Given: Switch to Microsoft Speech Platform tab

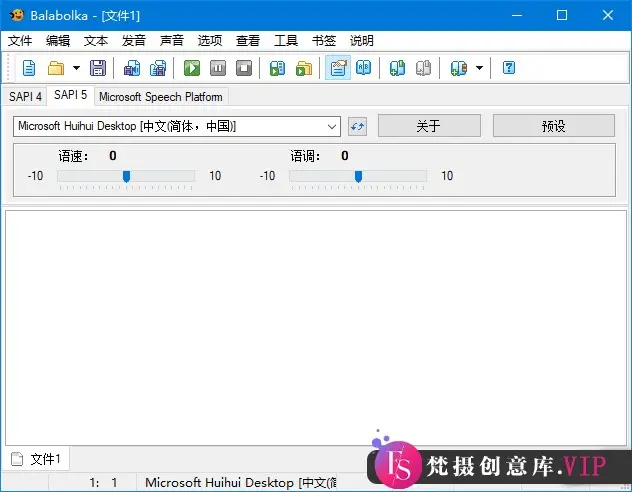Looking at the screenshot, I should (x=161, y=97).
